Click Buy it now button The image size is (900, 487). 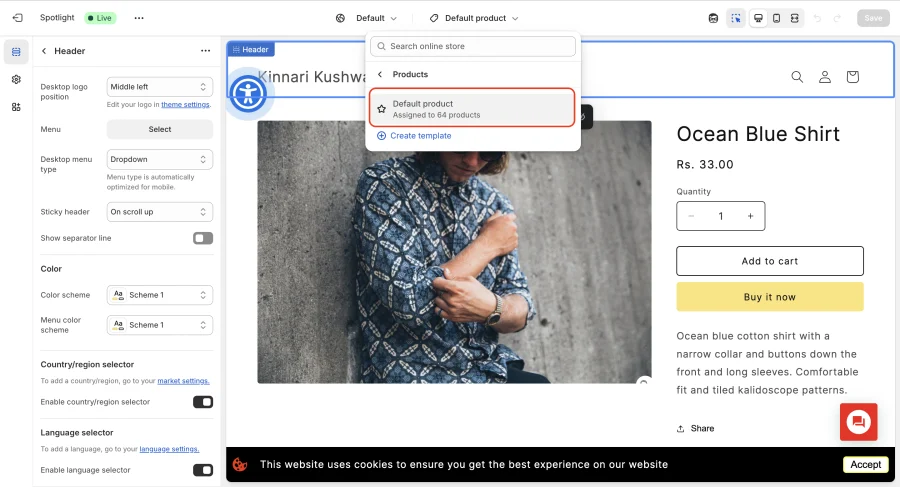(770, 297)
